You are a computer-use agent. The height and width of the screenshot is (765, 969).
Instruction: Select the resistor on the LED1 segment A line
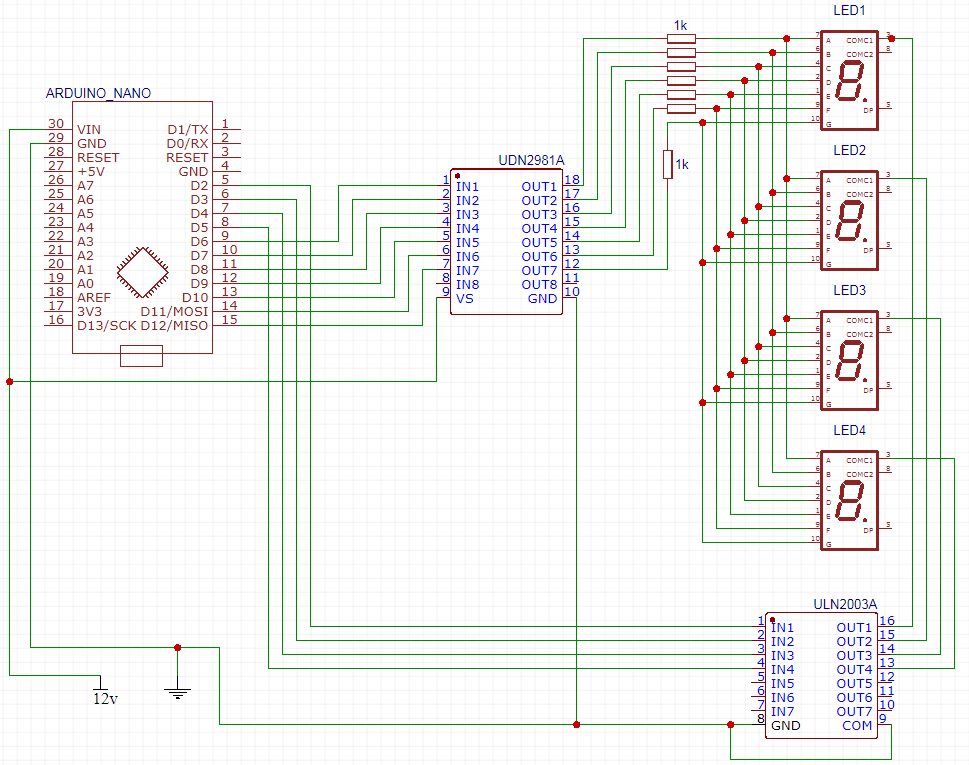[x=682, y=39]
